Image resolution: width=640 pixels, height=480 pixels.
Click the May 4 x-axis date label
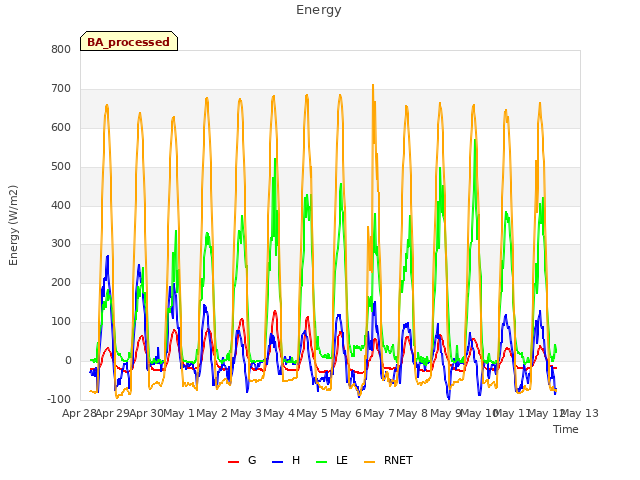[279, 414]
